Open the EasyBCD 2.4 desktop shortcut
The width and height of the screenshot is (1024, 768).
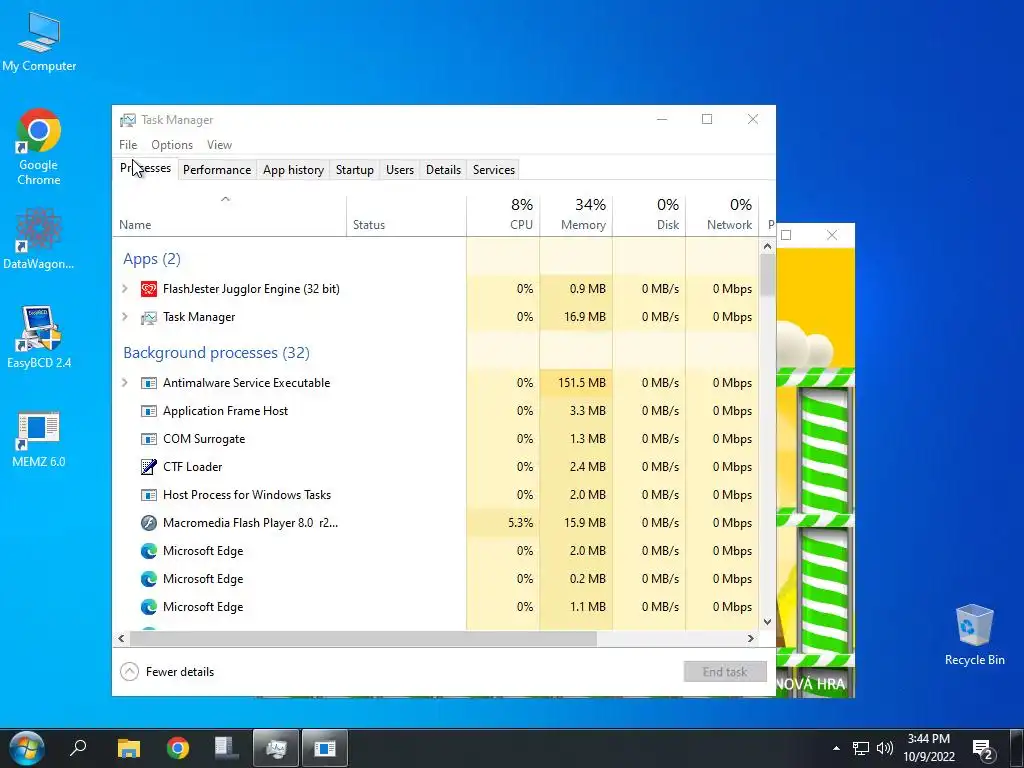39,337
